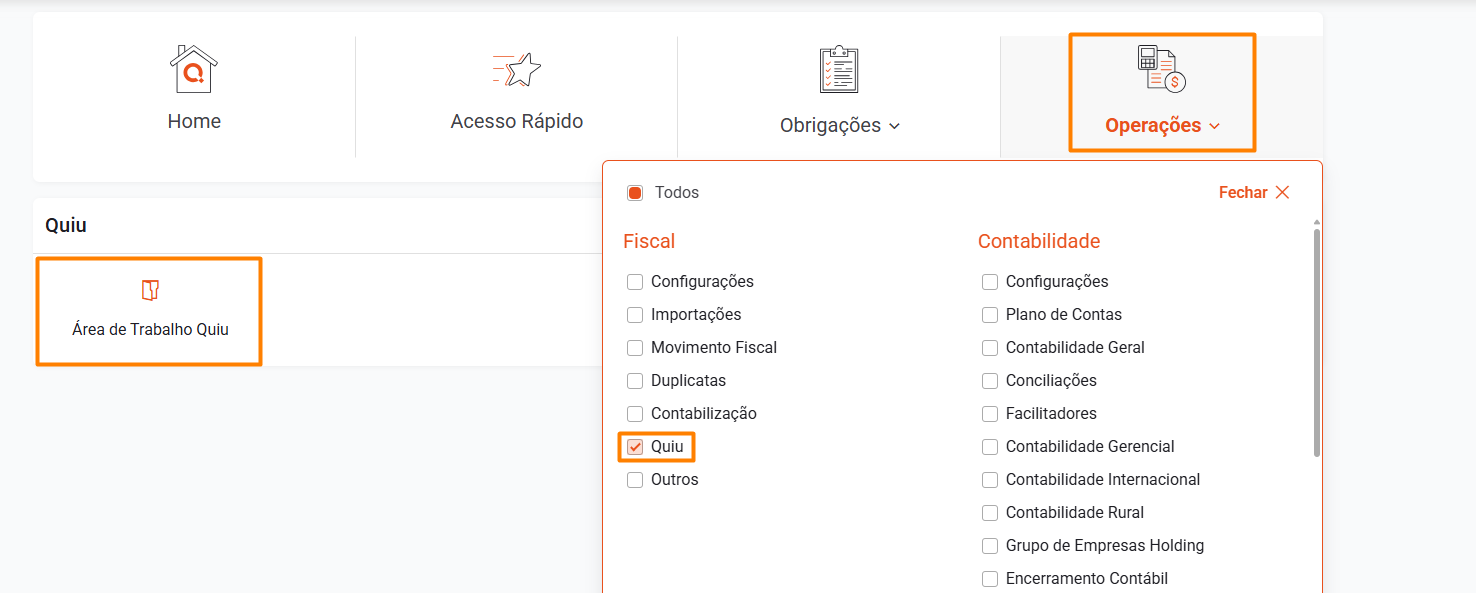Select the Importações checkbox

[x=635, y=315]
